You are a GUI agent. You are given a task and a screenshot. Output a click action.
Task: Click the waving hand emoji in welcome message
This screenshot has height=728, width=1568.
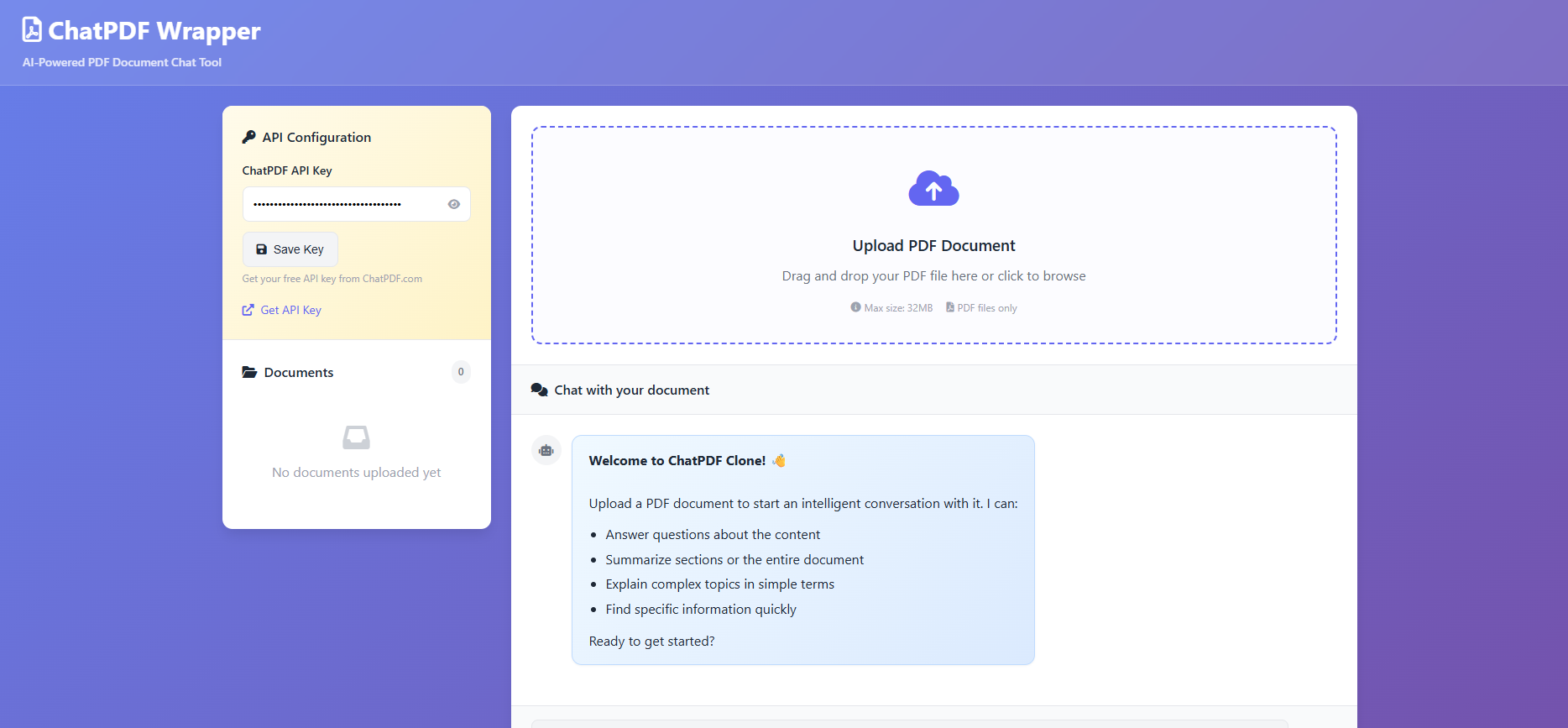779,460
